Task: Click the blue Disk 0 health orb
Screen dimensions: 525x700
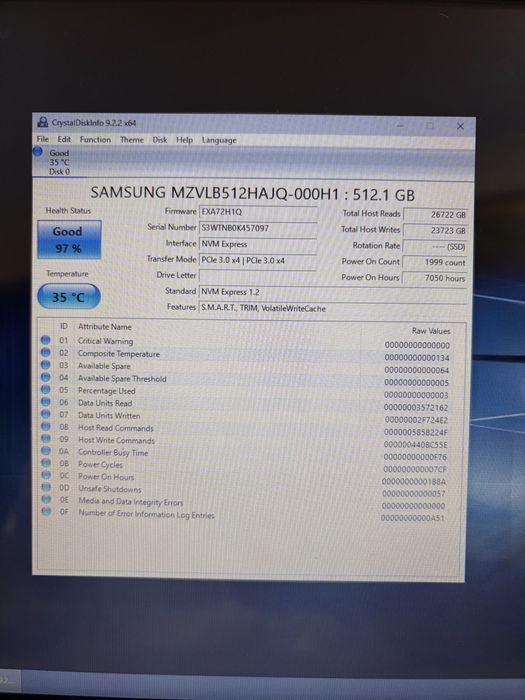Action: pos(38,152)
